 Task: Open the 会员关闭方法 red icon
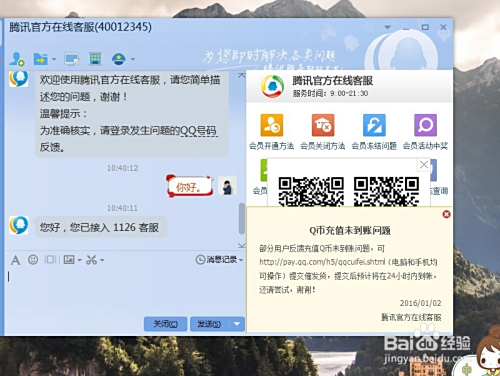tap(323, 125)
